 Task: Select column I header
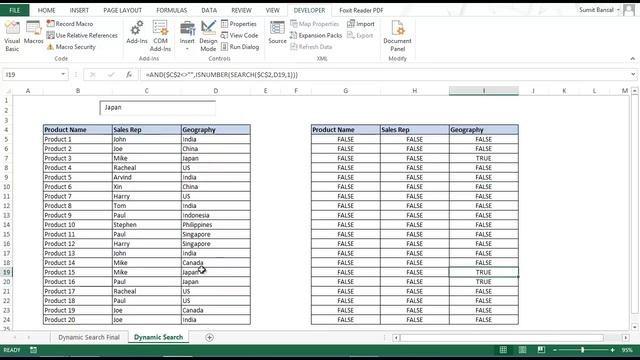(x=484, y=91)
